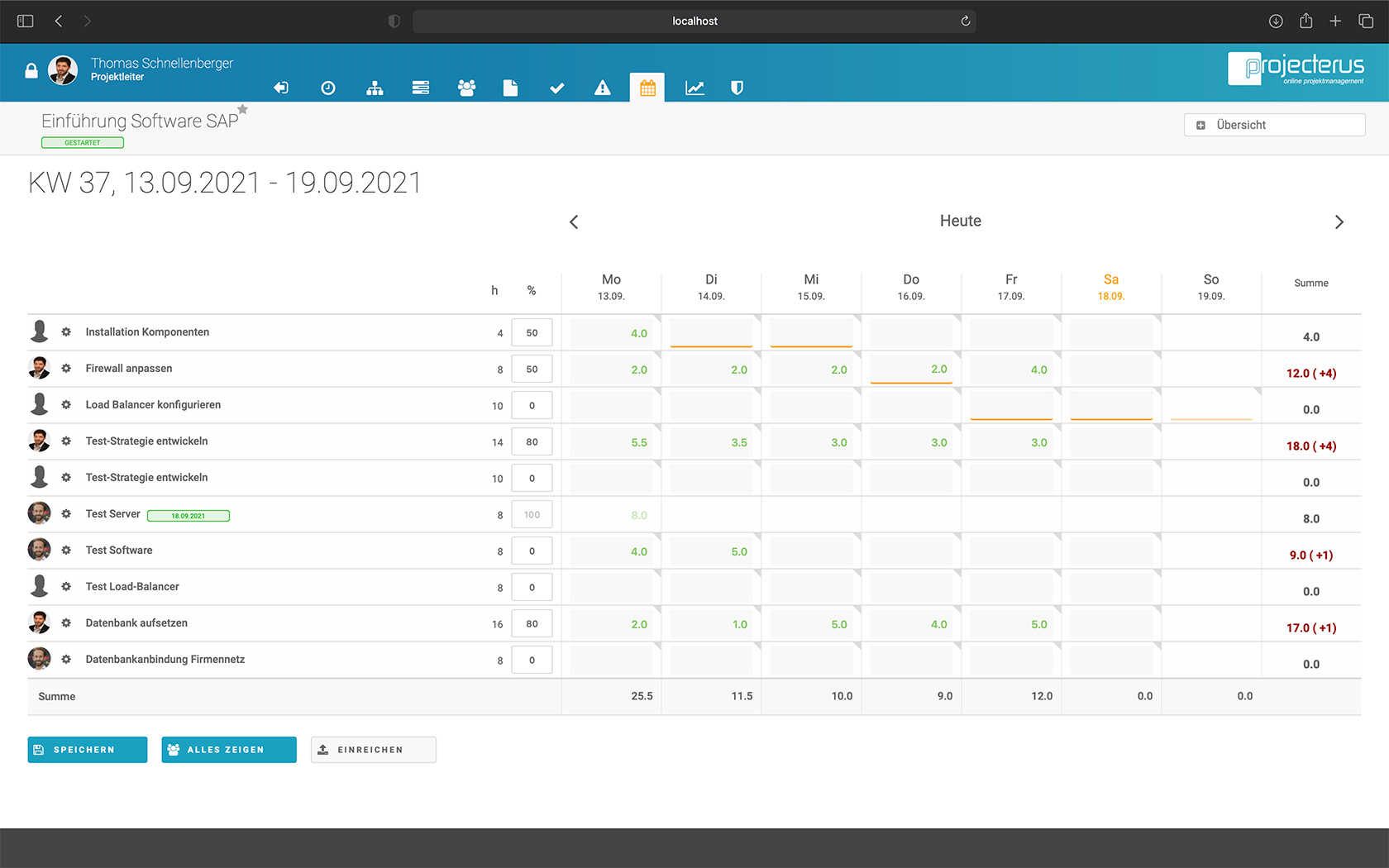Image resolution: width=1389 pixels, height=868 pixels.
Task: Click the shield icon in navigation bar
Action: [737, 88]
